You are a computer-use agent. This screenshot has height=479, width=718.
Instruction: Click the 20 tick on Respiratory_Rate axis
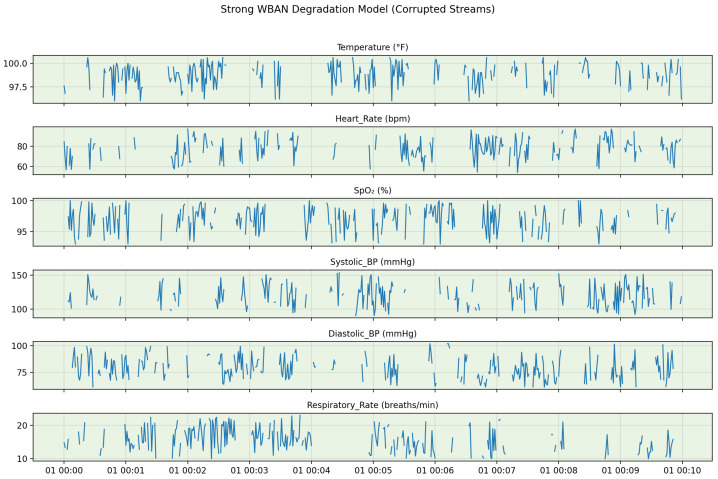pyautogui.click(x=22, y=425)
